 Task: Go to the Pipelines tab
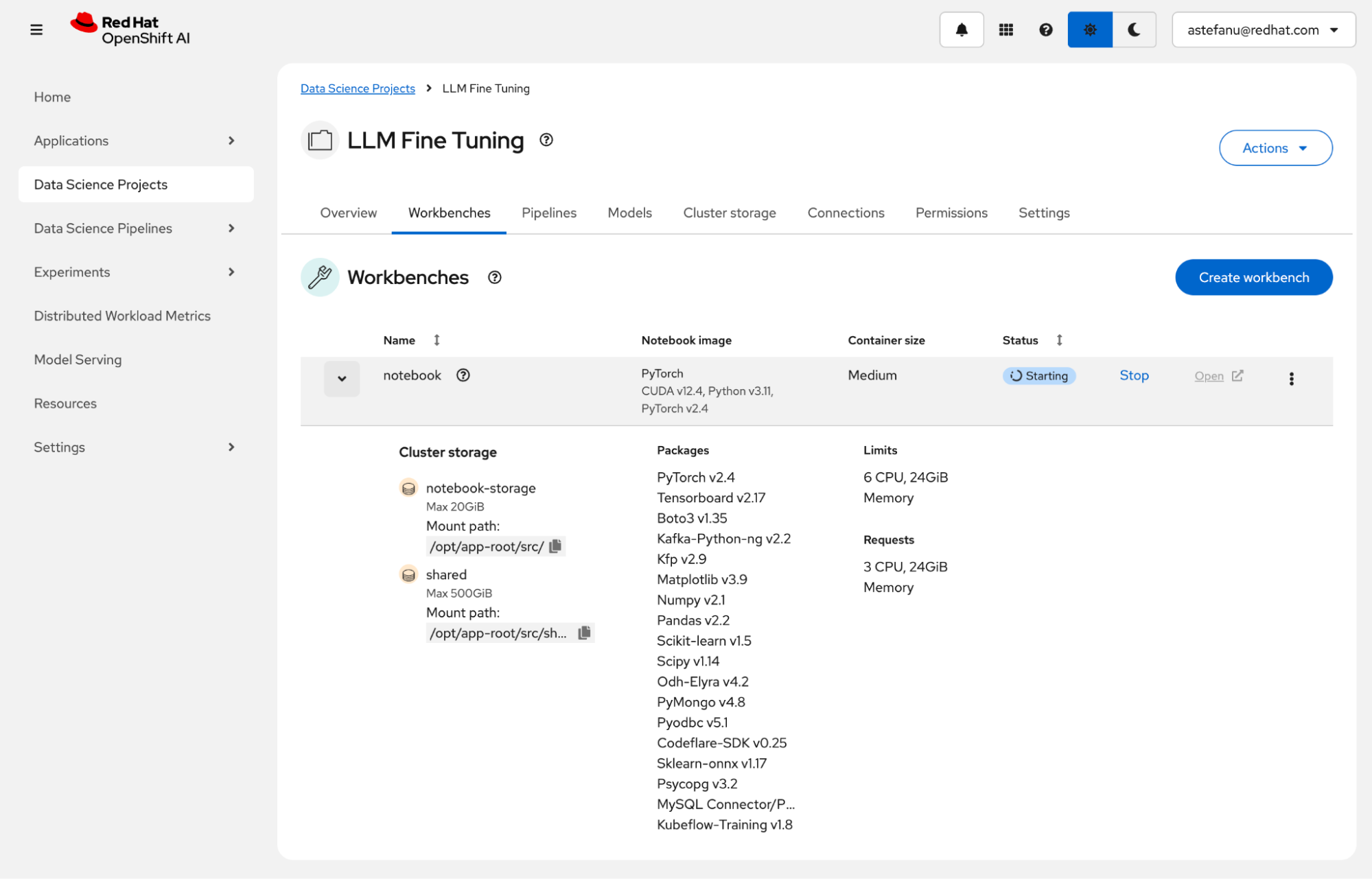[548, 213]
